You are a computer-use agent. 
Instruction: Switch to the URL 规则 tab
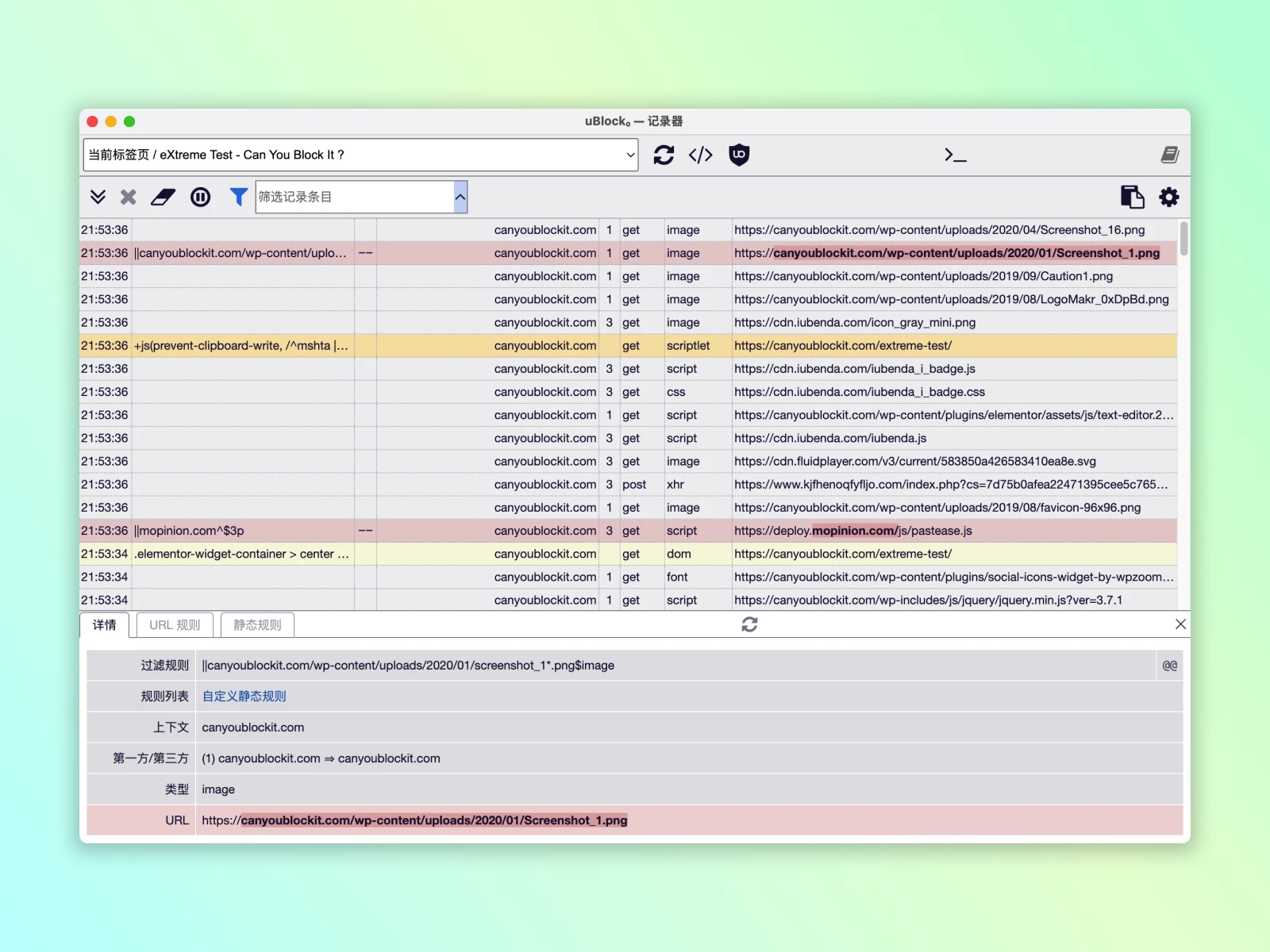click(175, 625)
